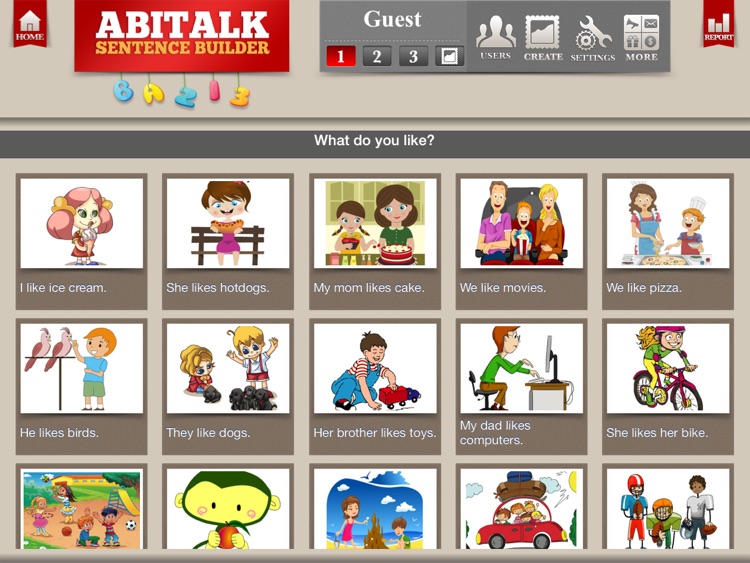The height and width of the screenshot is (563, 750).
Task: Open the girl riding bike picture
Action: (x=668, y=368)
